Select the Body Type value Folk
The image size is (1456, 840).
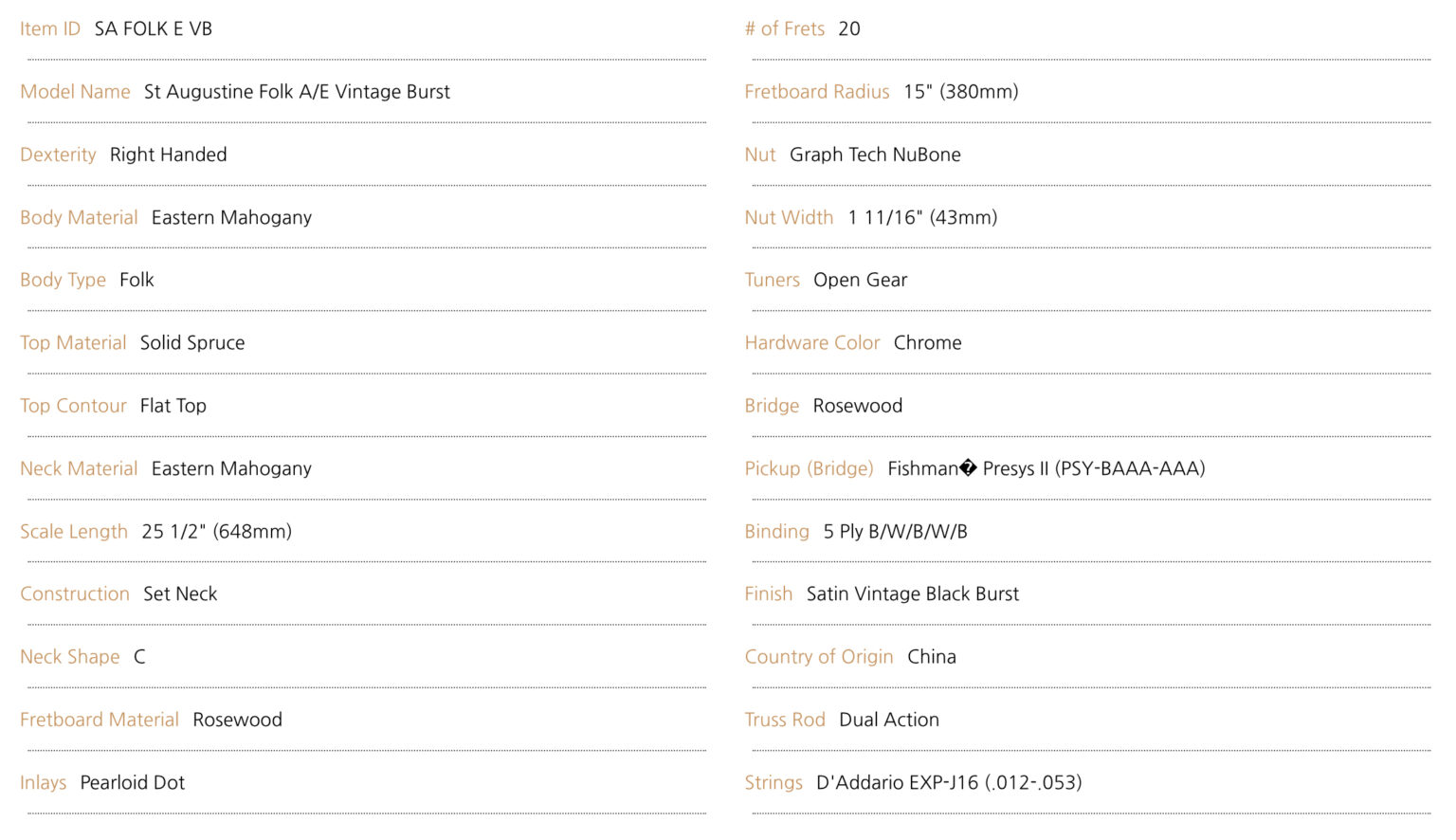(x=136, y=280)
